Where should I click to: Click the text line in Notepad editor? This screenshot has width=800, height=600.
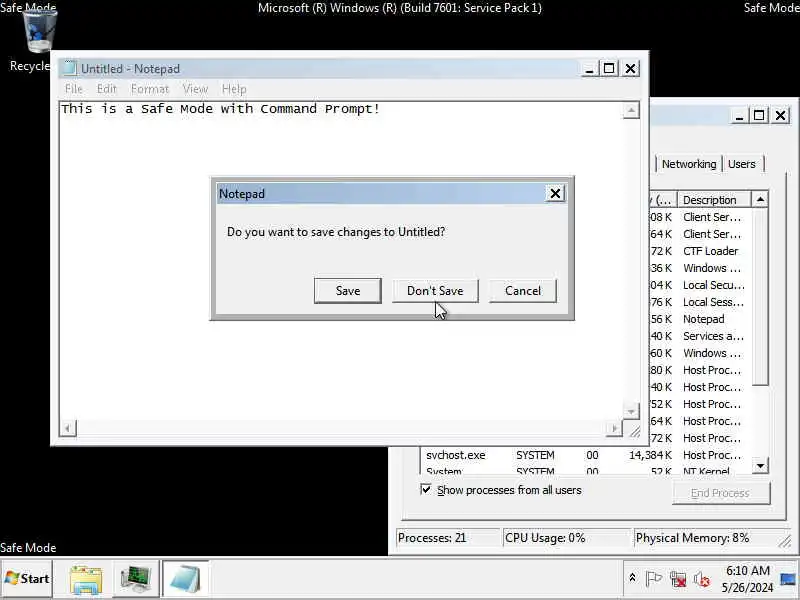coord(220,109)
